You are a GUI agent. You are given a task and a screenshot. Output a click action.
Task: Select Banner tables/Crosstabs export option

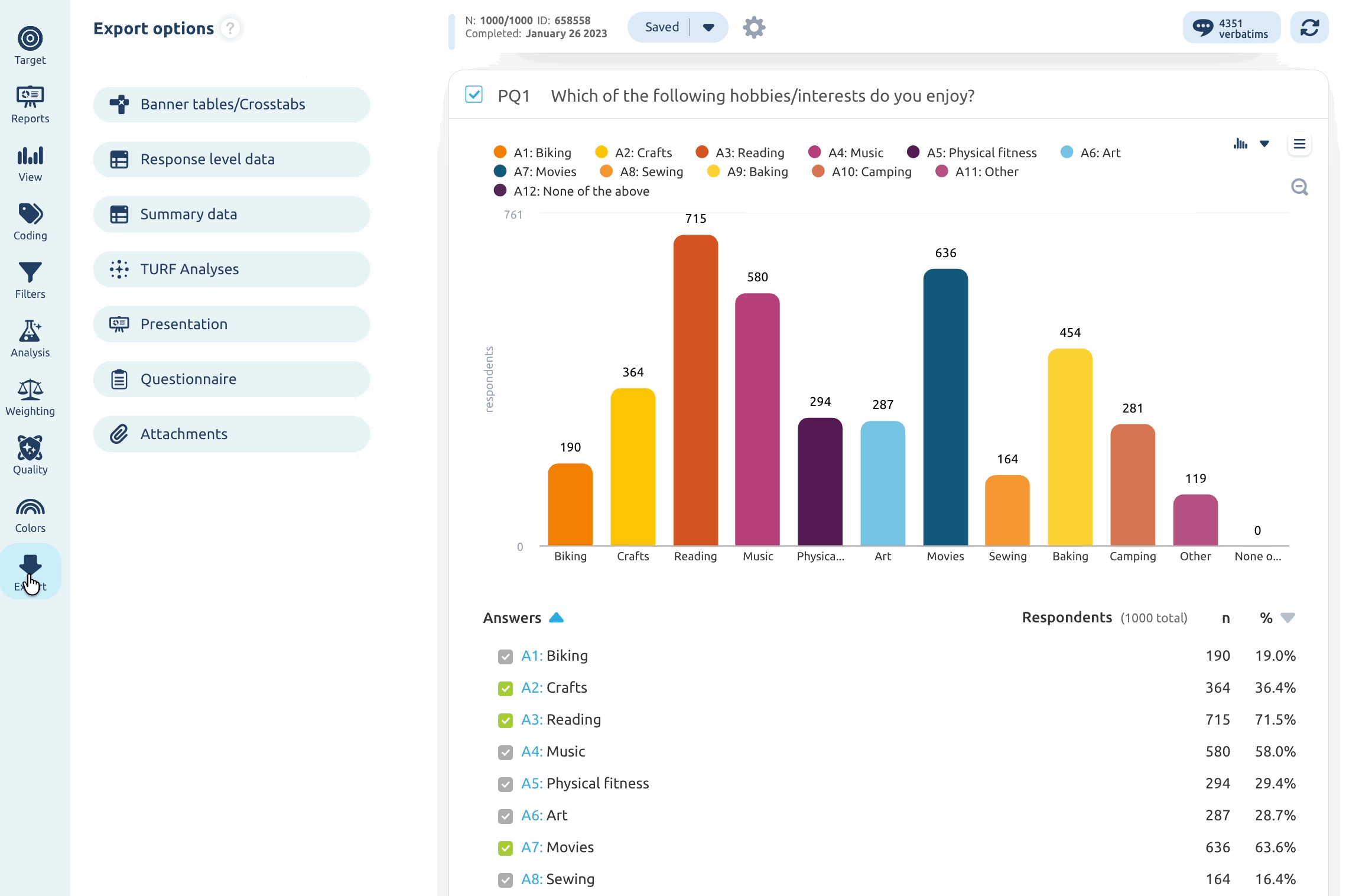(232, 105)
